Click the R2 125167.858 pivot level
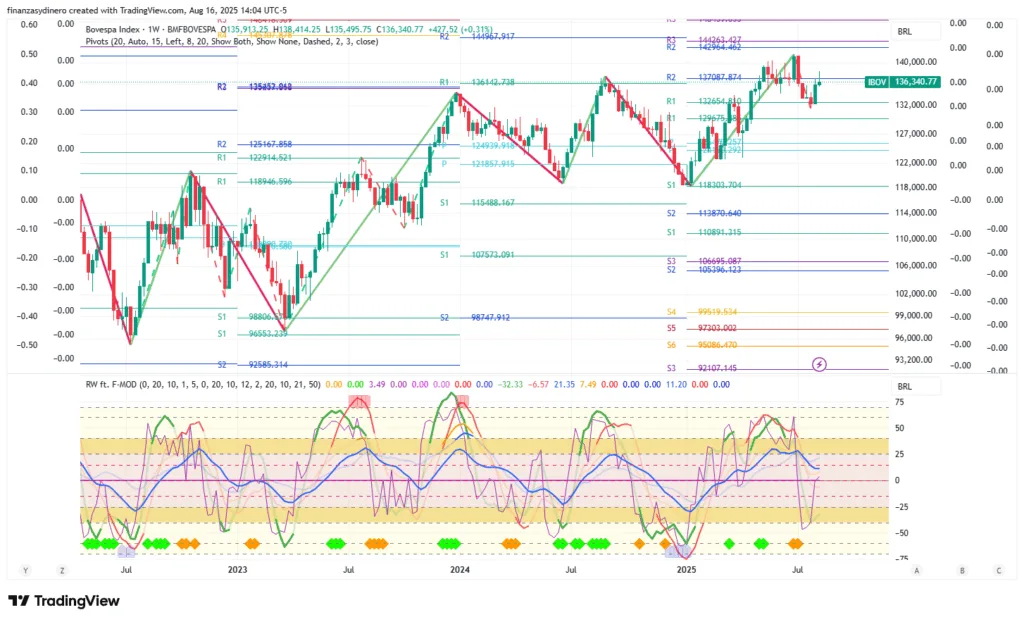The height and width of the screenshot is (622, 1024). click(255, 144)
